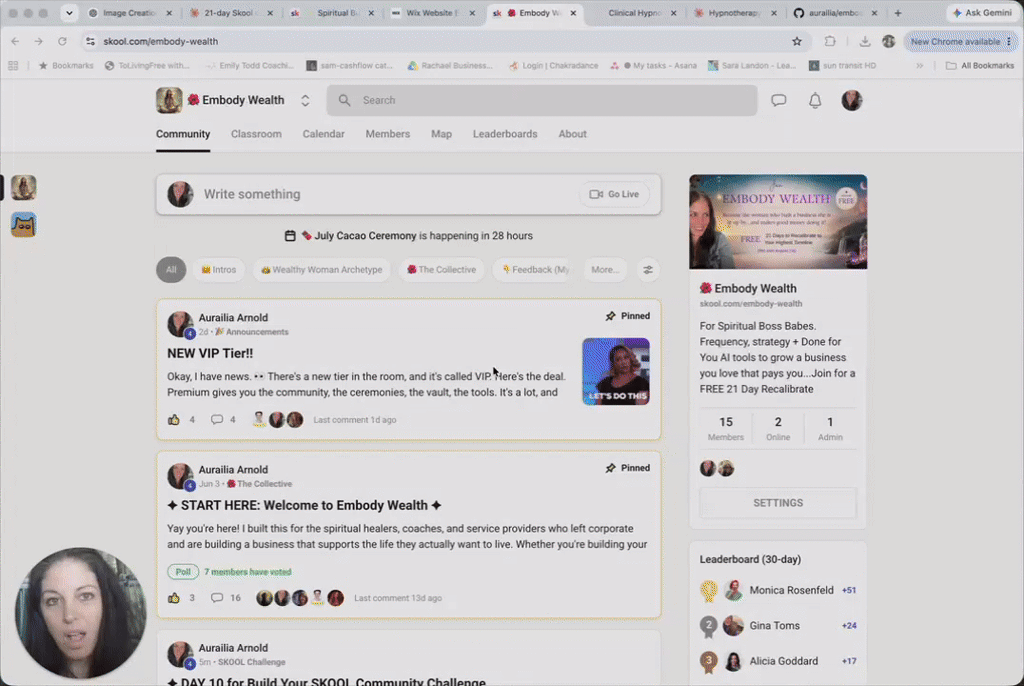Open Chrome extensions puzzle icon
The width and height of the screenshot is (1024, 686).
[830, 41]
